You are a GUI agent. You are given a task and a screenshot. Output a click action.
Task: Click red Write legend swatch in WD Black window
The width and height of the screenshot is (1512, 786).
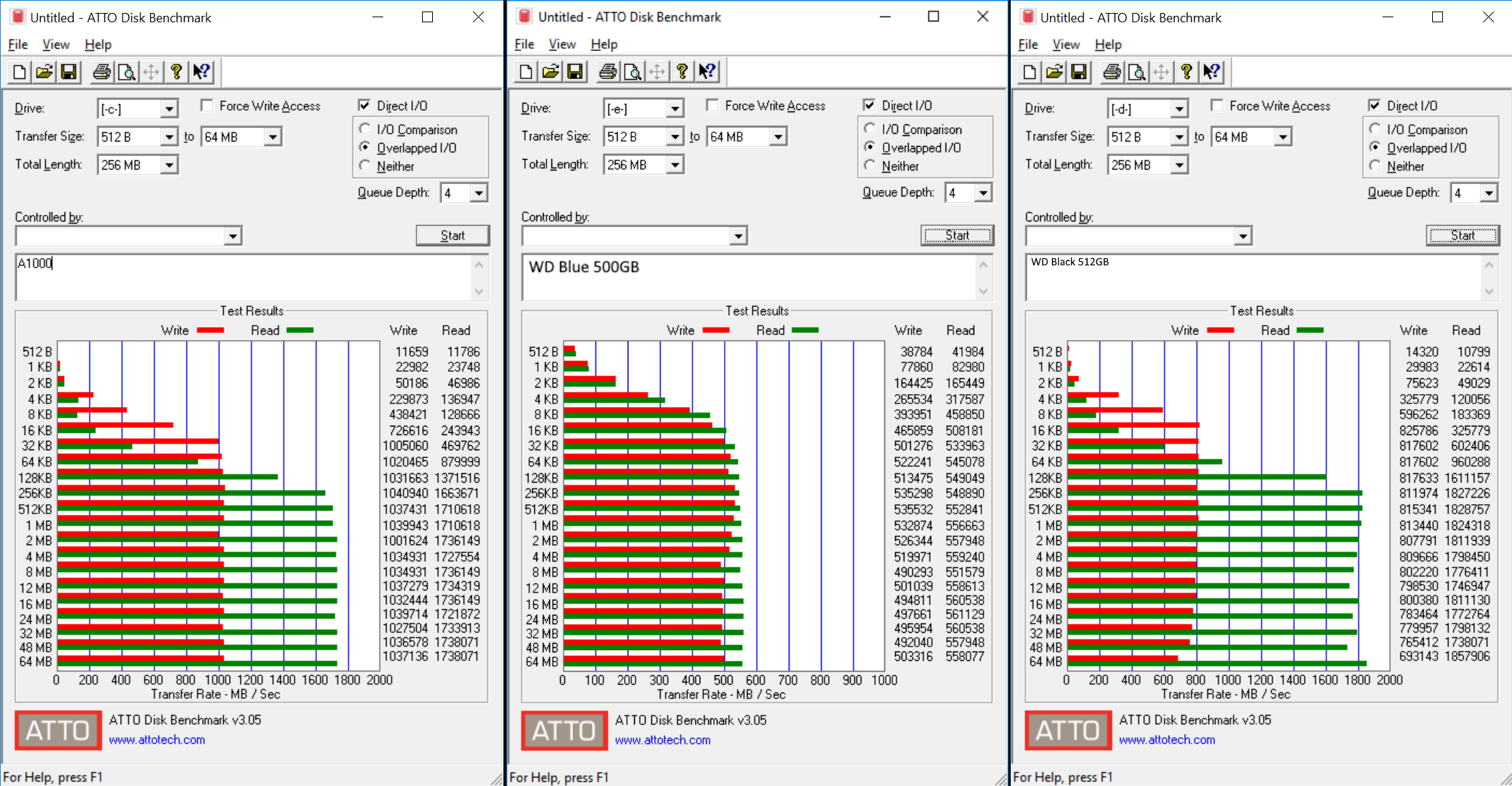pos(1220,330)
